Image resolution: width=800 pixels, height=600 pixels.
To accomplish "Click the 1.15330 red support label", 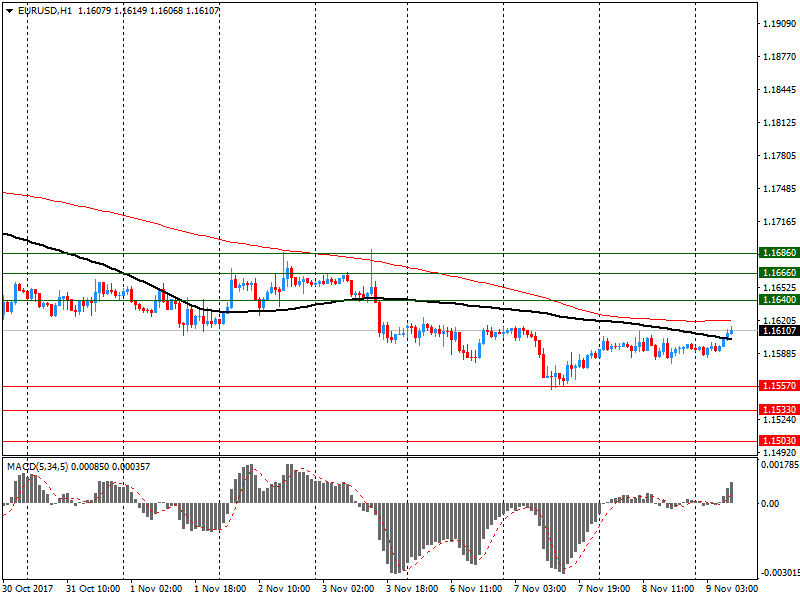I will tap(779, 410).
